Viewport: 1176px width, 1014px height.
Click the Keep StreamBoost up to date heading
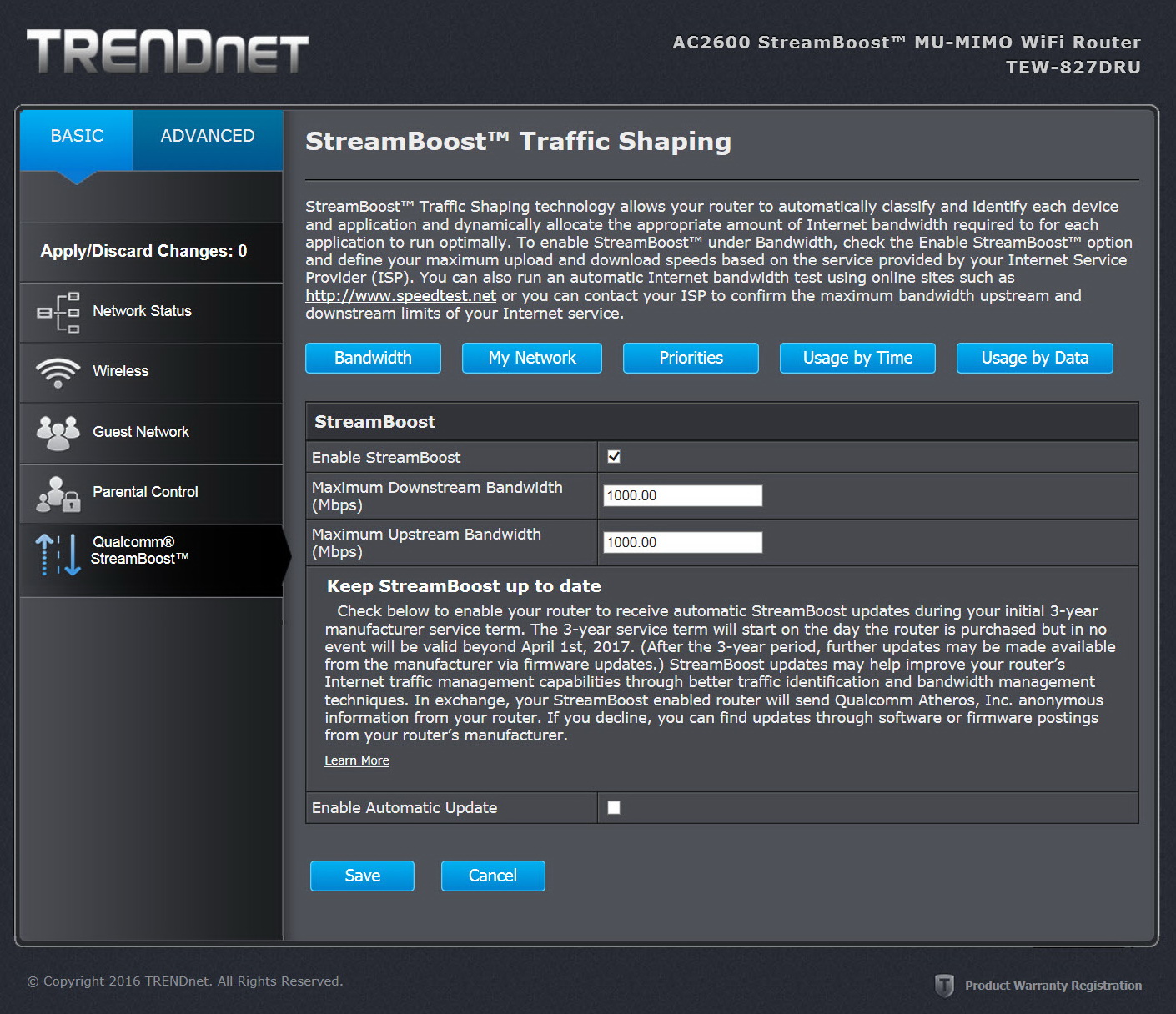(464, 586)
